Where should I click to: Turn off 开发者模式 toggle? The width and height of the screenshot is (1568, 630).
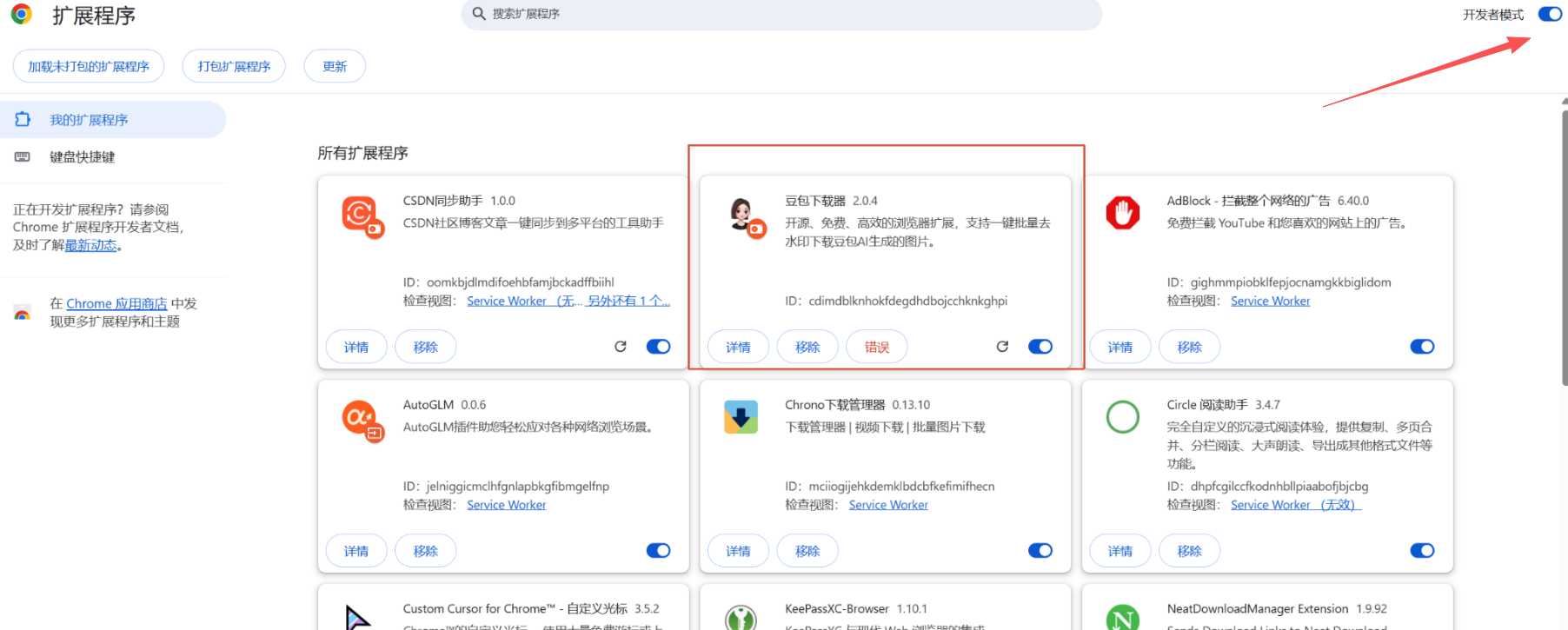(1550, 14)
